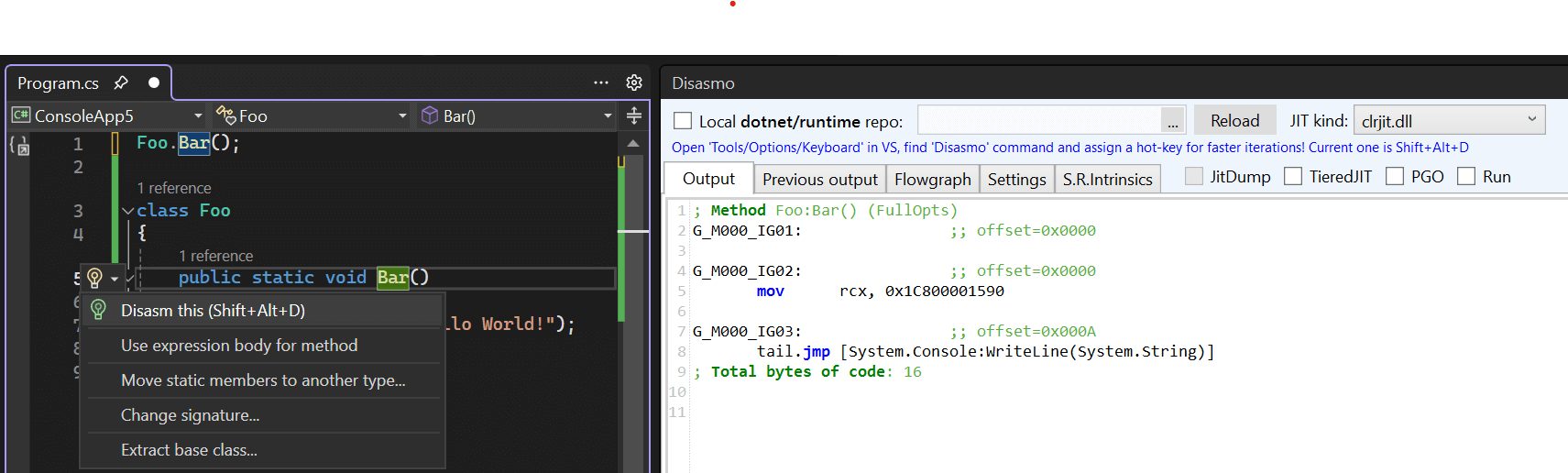The image size is (1568, 473).
Task: Collapse the class Foo code block
Action: pos(128,211)
